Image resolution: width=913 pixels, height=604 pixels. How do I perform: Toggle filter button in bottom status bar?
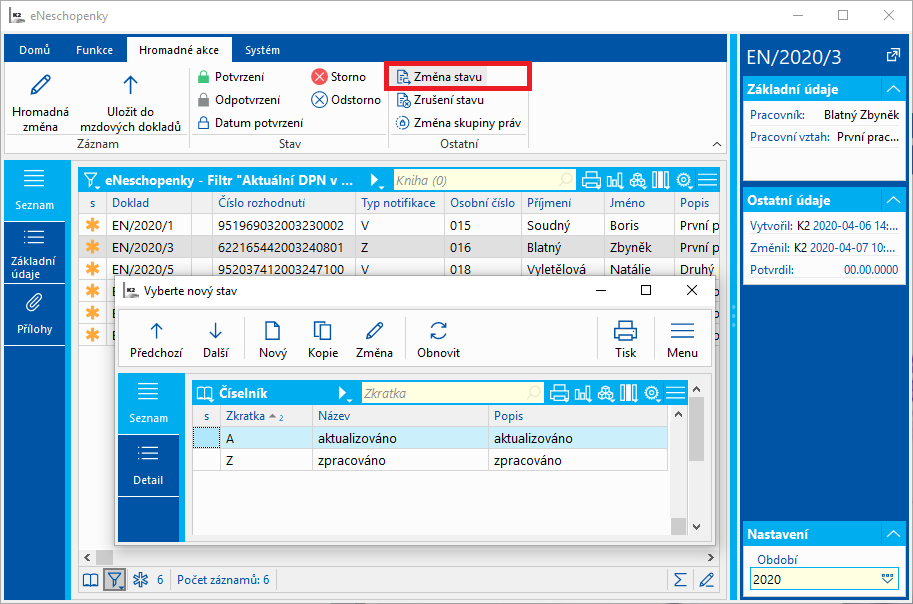pos(114,580)
